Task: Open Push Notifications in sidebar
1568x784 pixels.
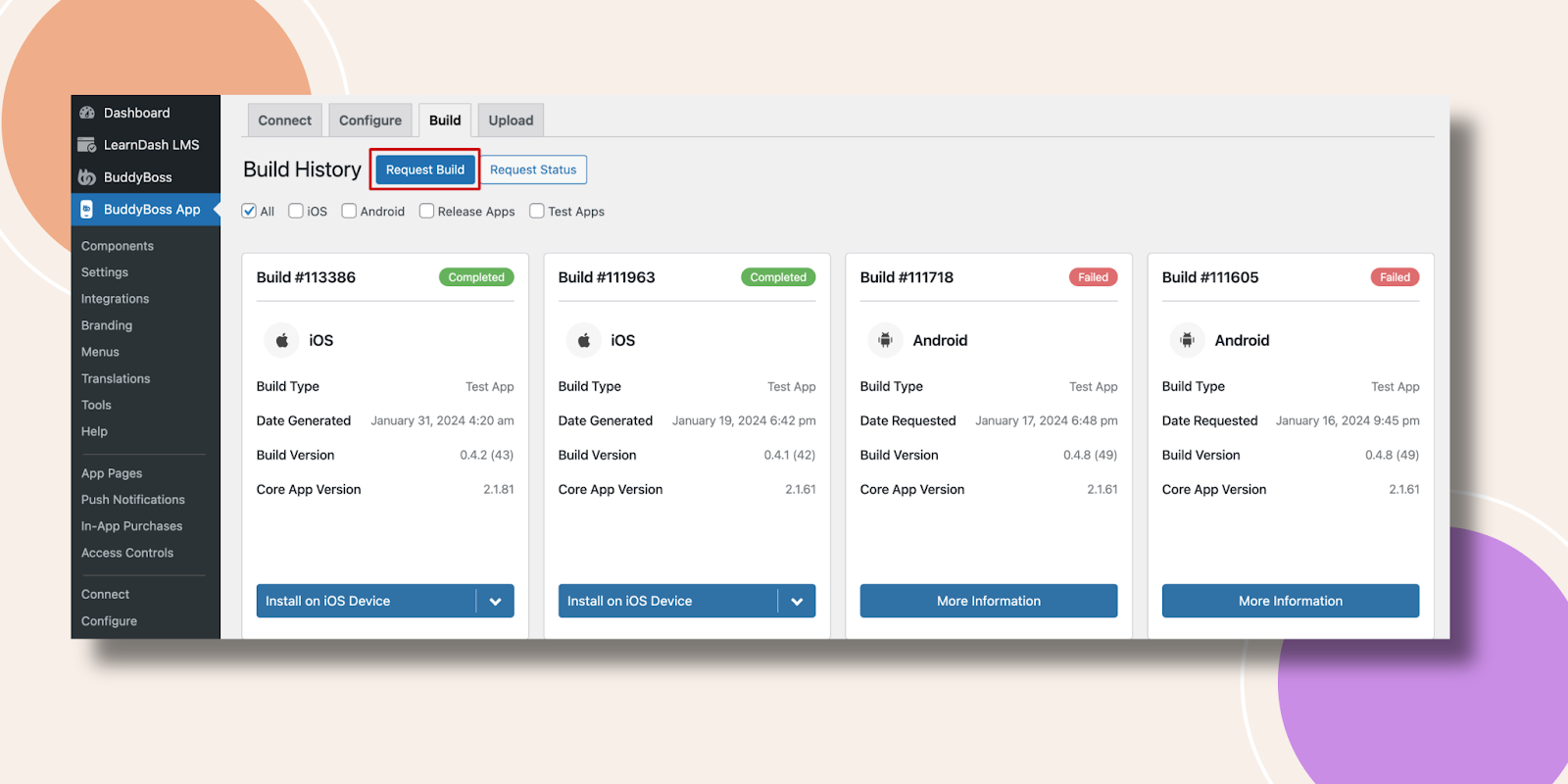Action: coord(133,500)
